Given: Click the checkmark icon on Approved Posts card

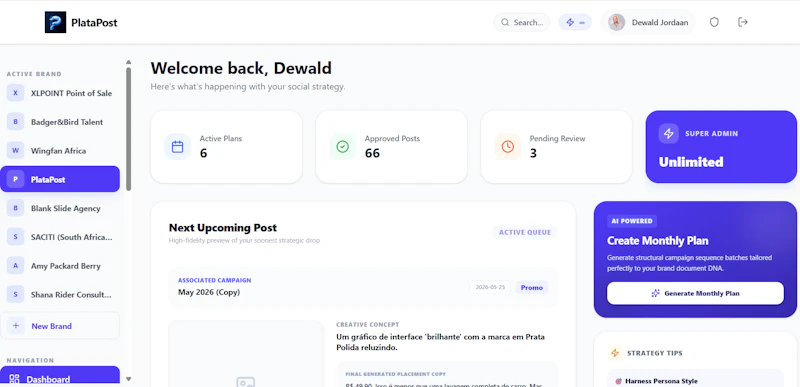Looking at the screenshot, I should pos(342,147).
